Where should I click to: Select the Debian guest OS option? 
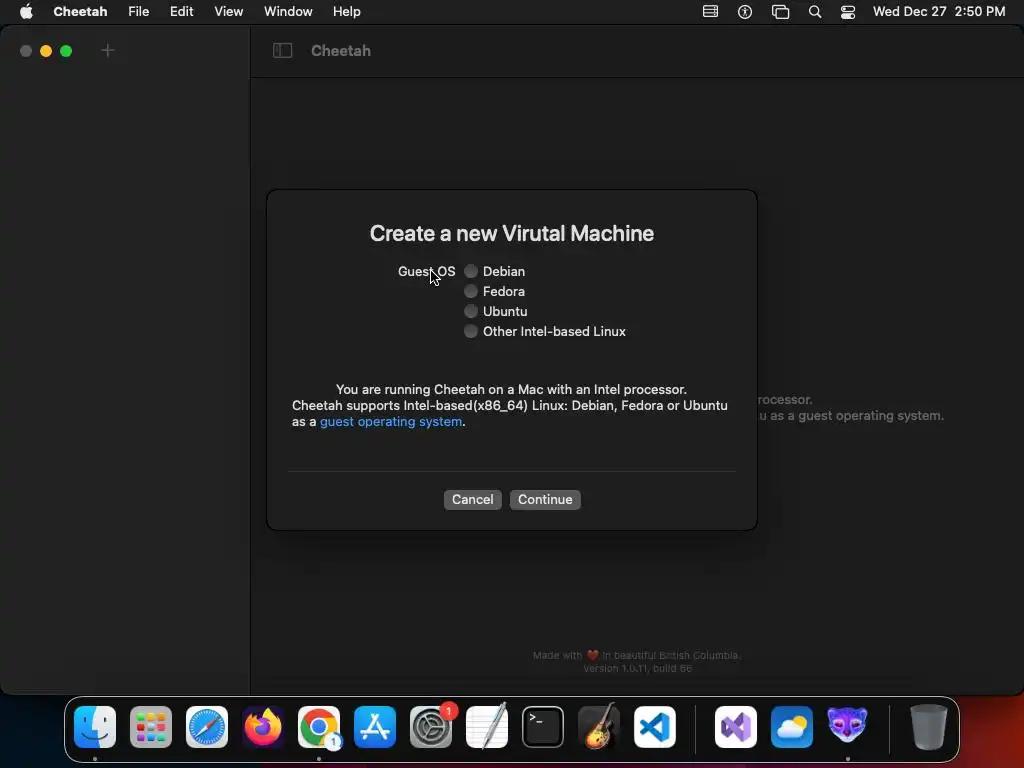pyautogui.click(x=471, y=271)
